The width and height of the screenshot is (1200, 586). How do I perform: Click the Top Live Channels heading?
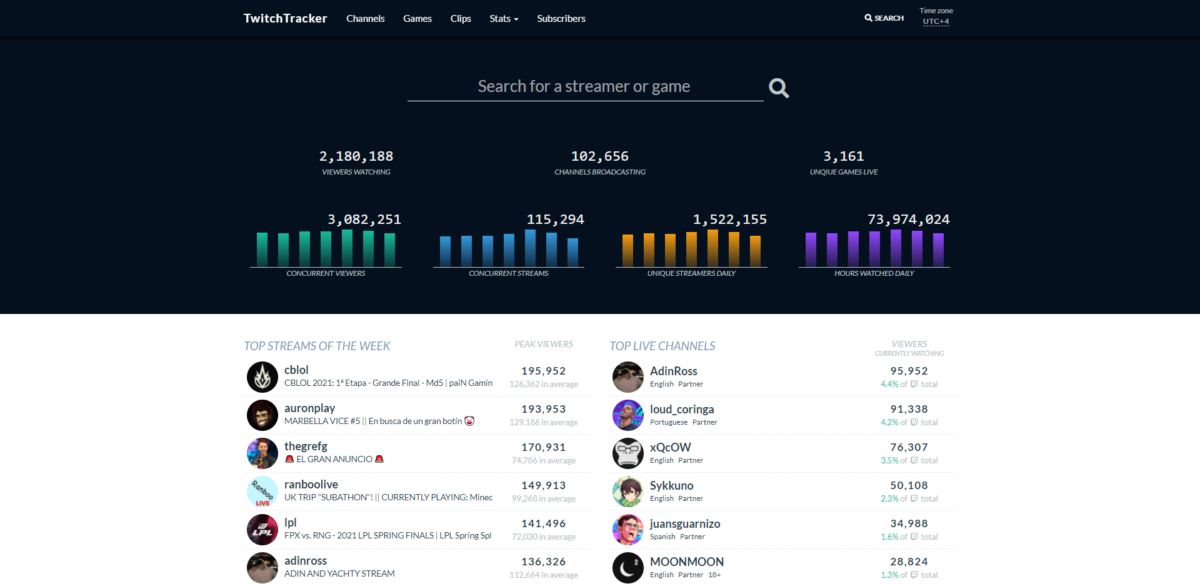tap(663, 346)
